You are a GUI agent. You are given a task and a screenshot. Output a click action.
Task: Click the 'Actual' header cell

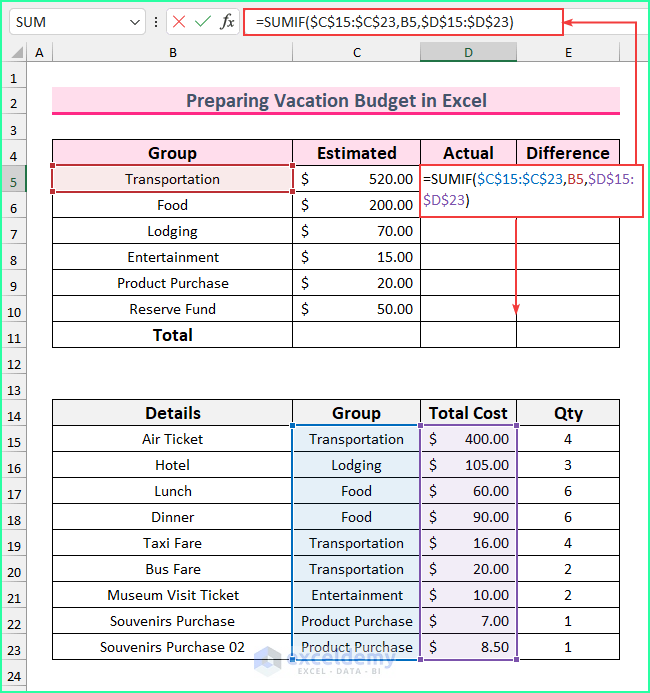pos(468,153)
